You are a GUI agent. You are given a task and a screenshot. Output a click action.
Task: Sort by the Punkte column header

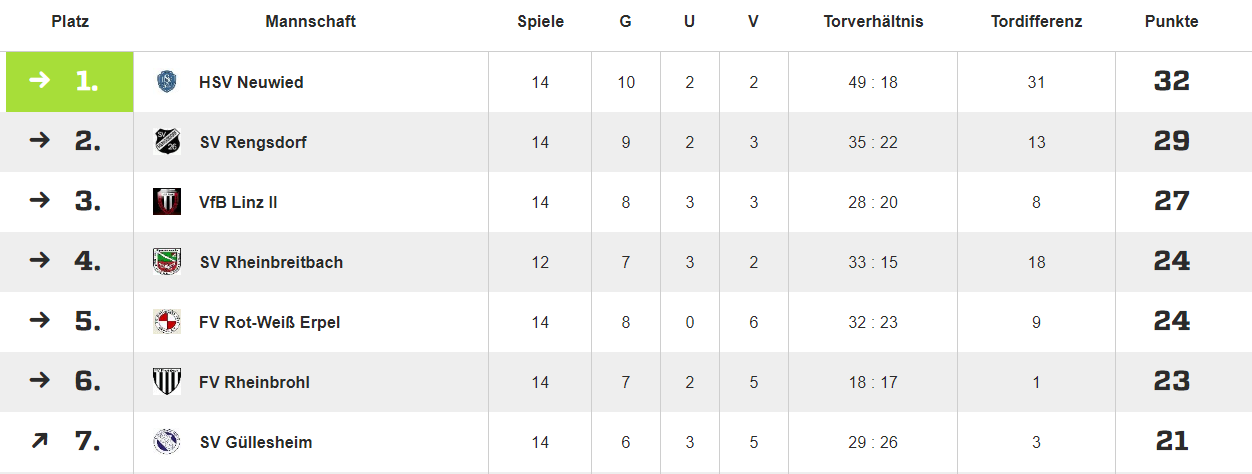point(1171,21)
